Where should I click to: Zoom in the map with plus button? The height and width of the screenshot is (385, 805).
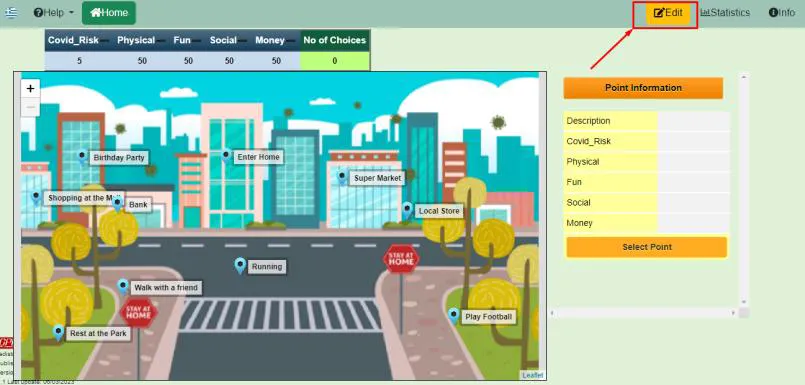(x=30, y=89)
